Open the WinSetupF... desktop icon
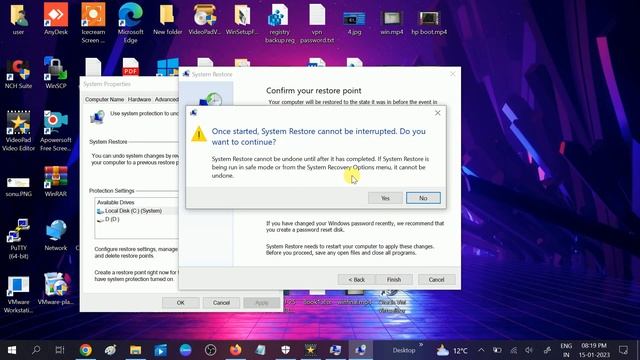Viewport: 640px width, 360px height. tap(242, 19)
